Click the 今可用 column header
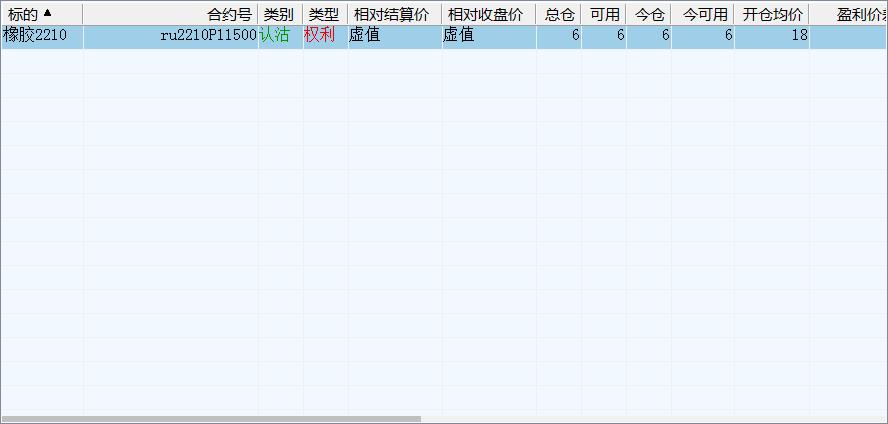The width and height of the screenshot is (888, 424). click(702, 14)
